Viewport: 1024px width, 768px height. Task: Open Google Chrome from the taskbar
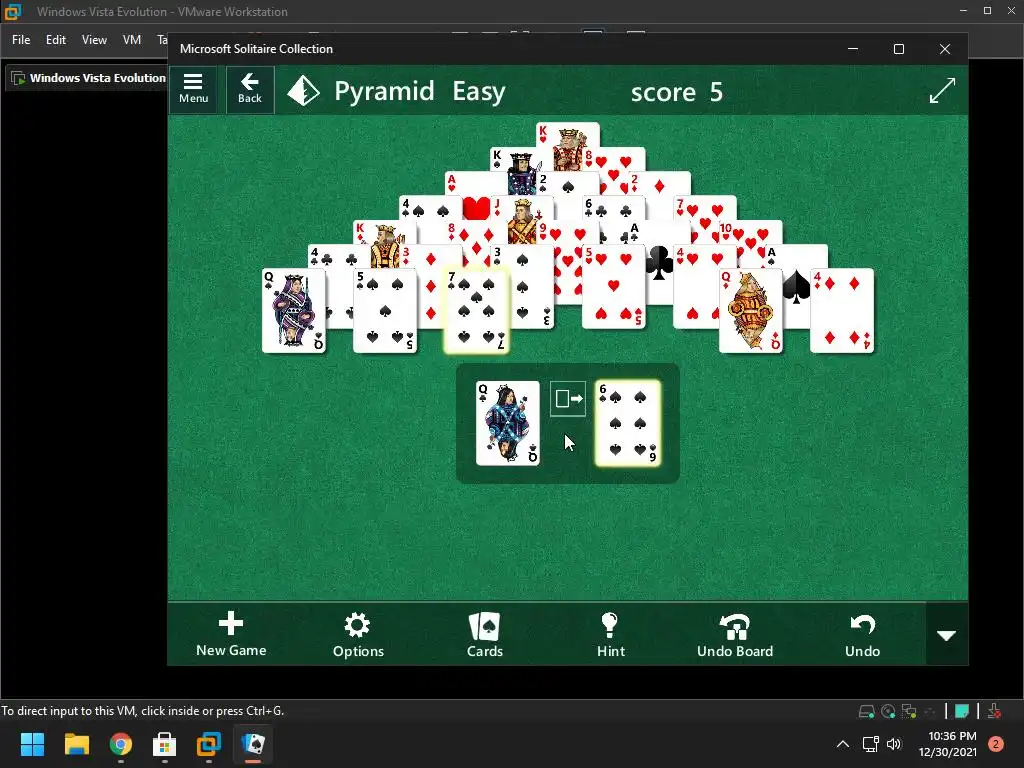[x=121, y=744]
